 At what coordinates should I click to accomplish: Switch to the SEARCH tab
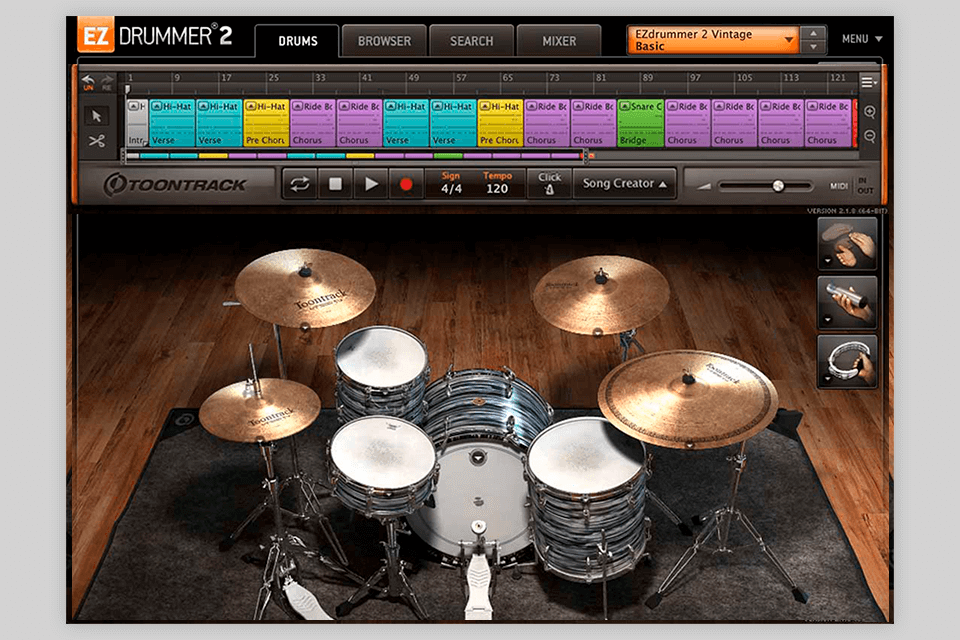471,41
